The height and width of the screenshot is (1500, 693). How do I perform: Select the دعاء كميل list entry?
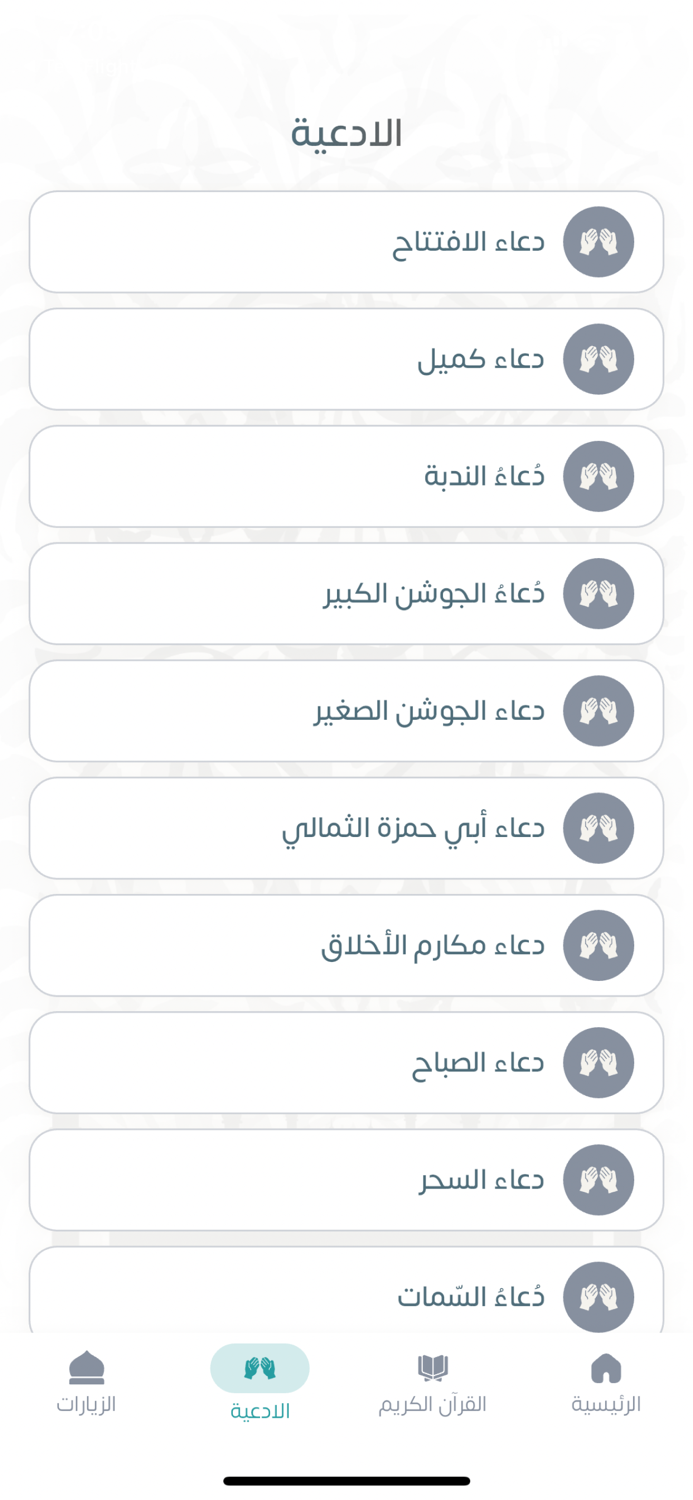coord(346,358)
